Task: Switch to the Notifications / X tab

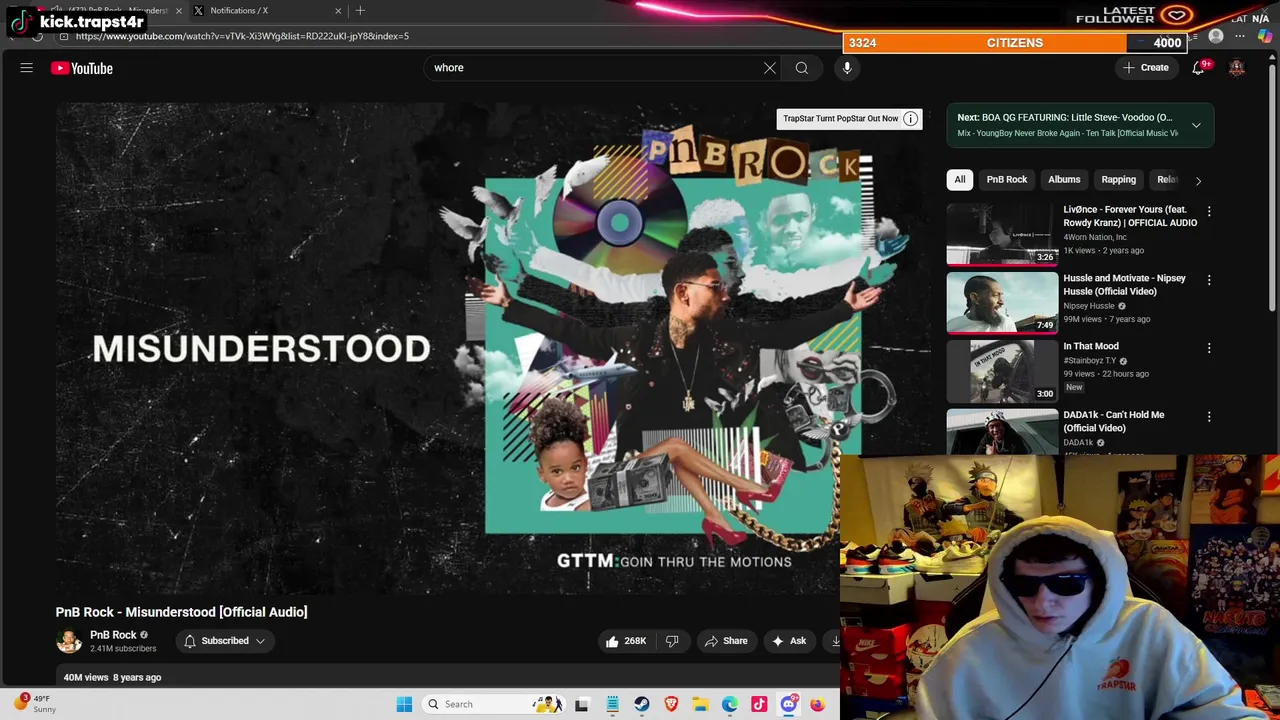Action: [266, 11]
